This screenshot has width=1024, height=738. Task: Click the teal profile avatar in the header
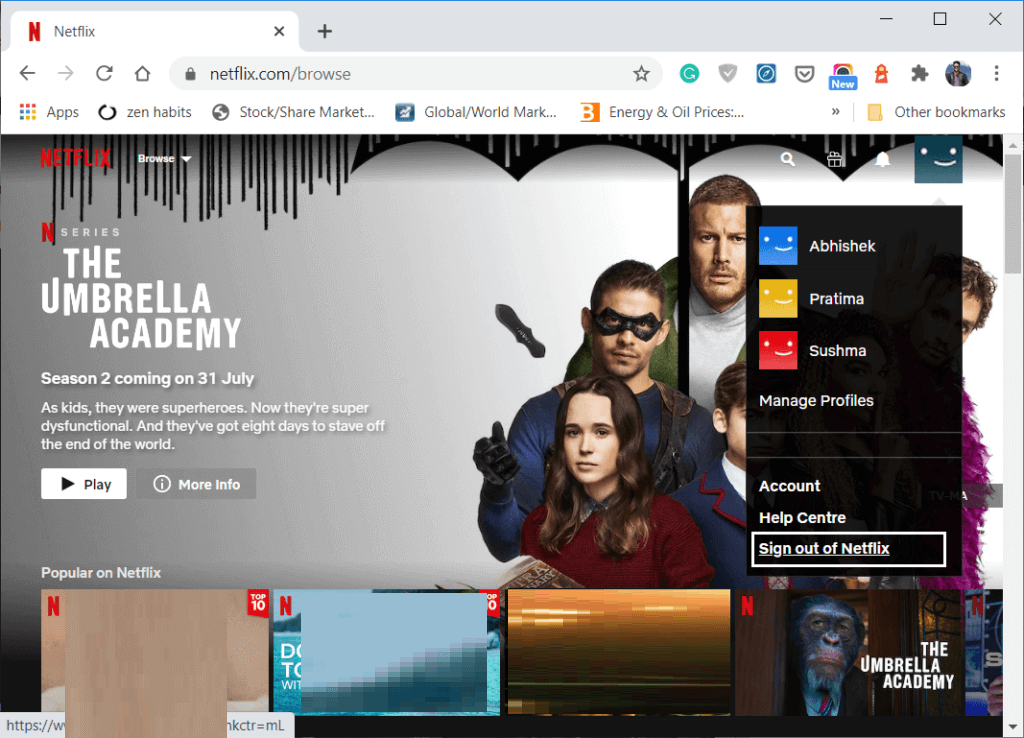tap(938, 159)
